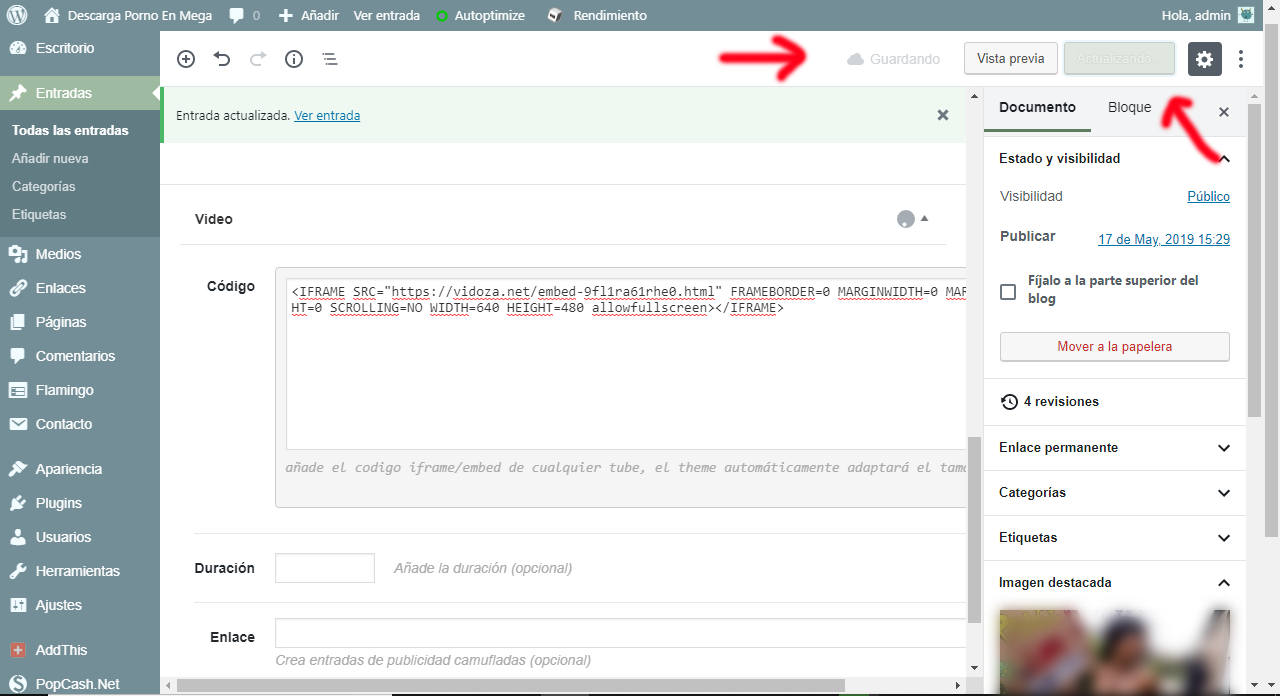
Task: Collapse the Video meta box
Action: [924, 218]
